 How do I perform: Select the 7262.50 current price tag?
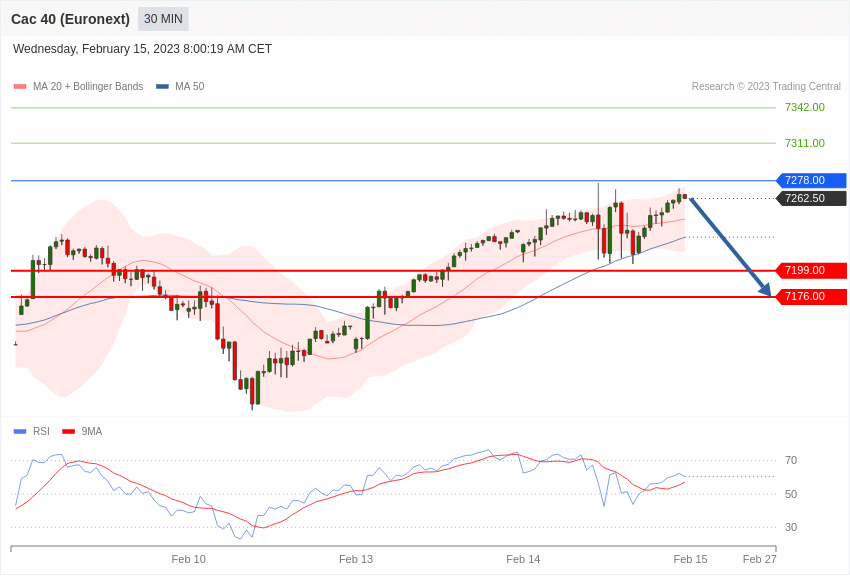(811, 198)
